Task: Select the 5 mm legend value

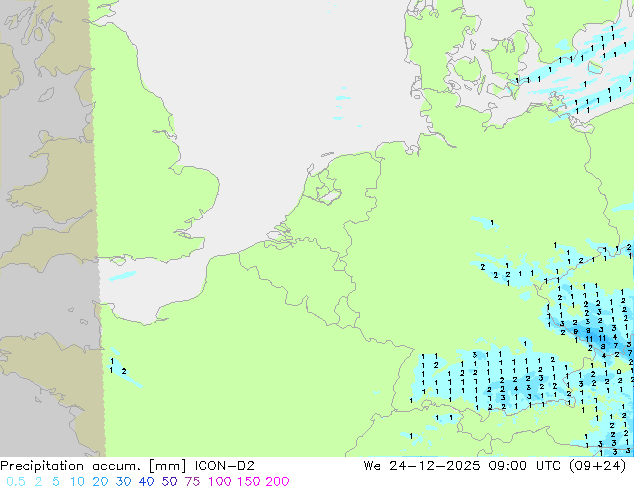Action: (56, 482)
